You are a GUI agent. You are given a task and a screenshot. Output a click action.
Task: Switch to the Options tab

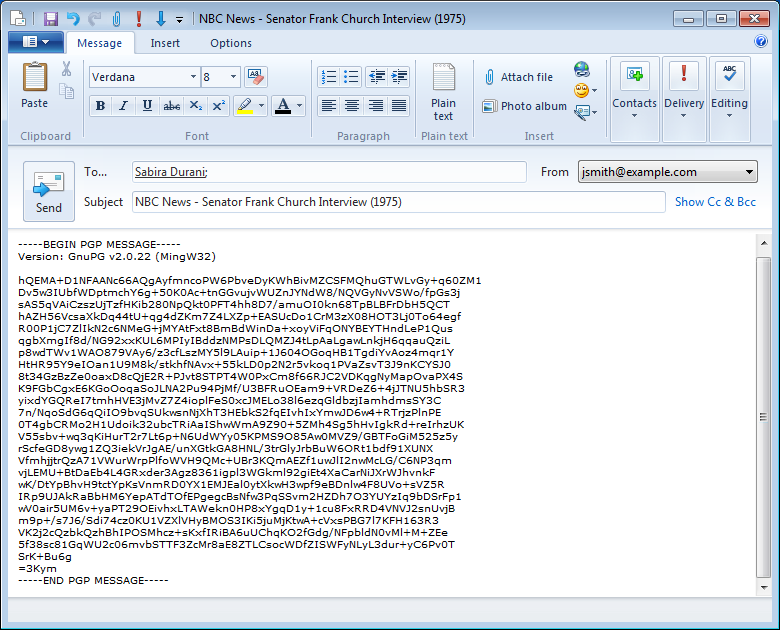pyautogui.click(x=231, y=43)
